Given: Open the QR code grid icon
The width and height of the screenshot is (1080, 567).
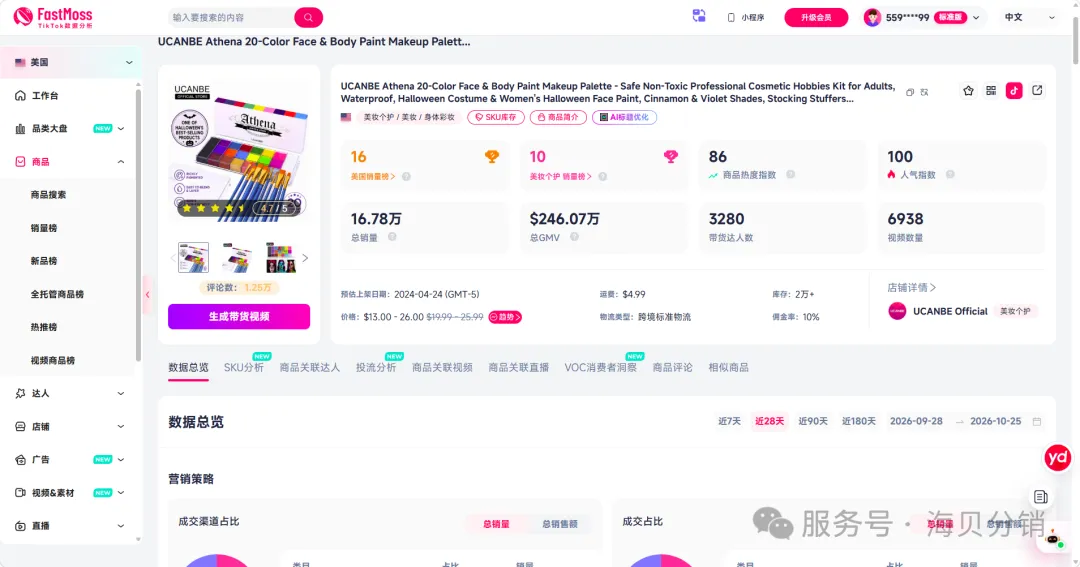Looking at the screenshot, I should tap(991, 91).
